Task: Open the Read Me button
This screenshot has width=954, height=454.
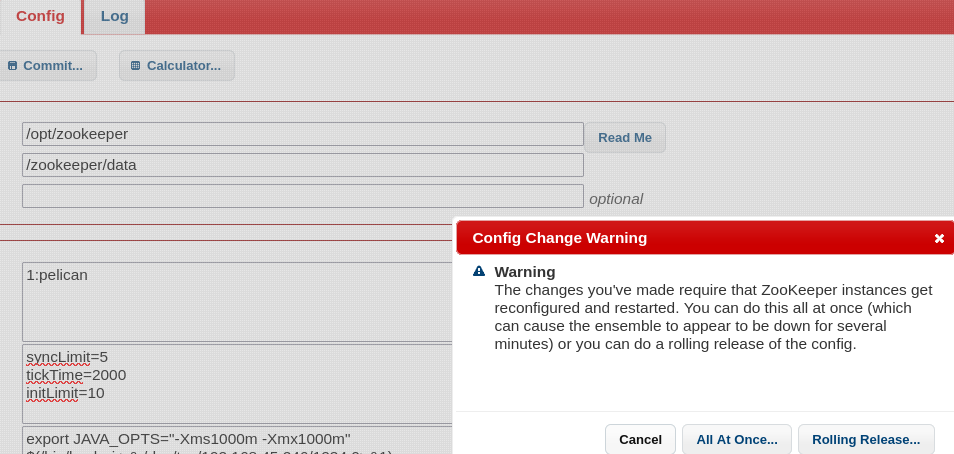Action: coord(624,138)
